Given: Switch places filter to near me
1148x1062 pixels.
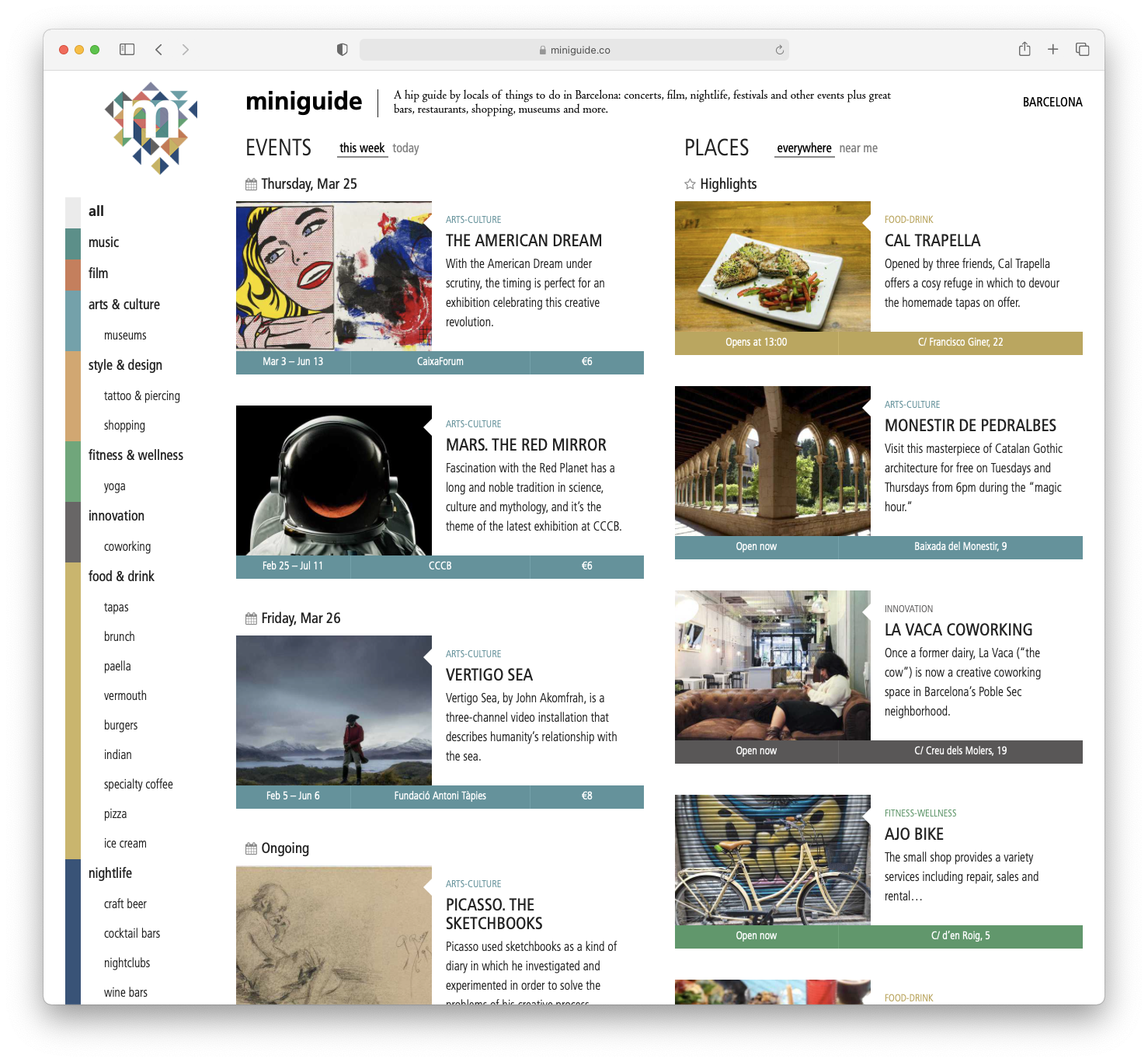Looking at the screenshot, I should pos(858,148).
